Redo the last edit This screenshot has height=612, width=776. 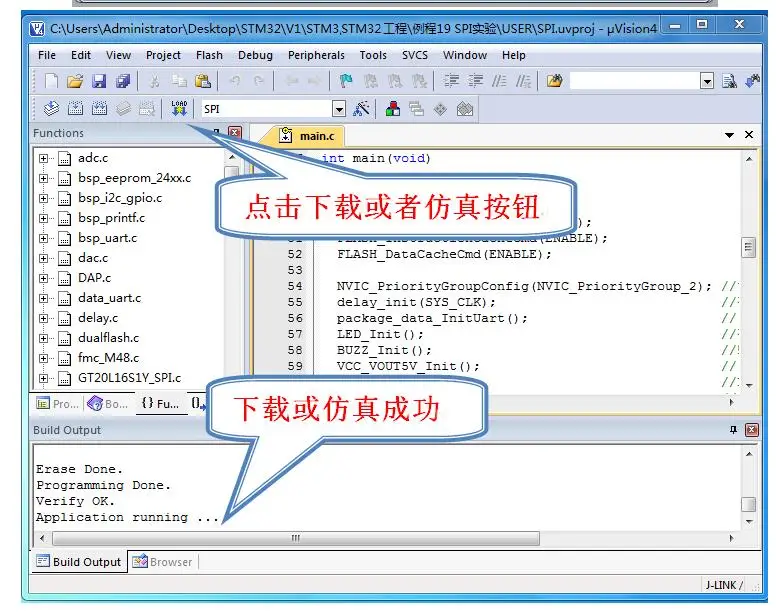pos(258,81)
